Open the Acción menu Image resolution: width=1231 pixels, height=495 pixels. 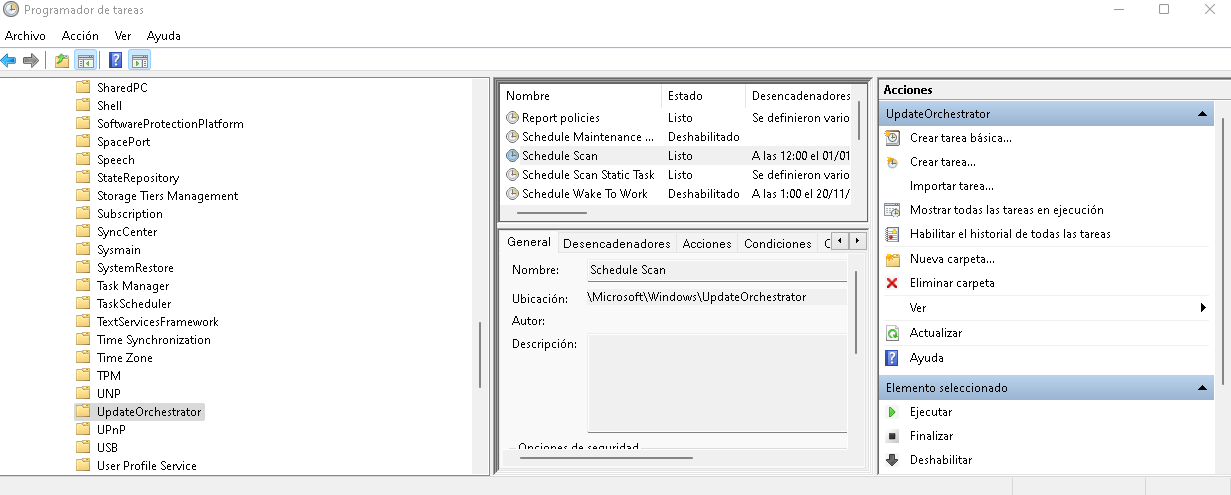80,35
